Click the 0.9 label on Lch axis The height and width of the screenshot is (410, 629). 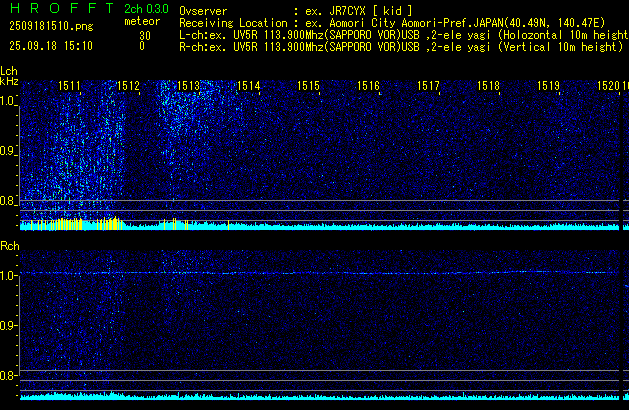9,151
